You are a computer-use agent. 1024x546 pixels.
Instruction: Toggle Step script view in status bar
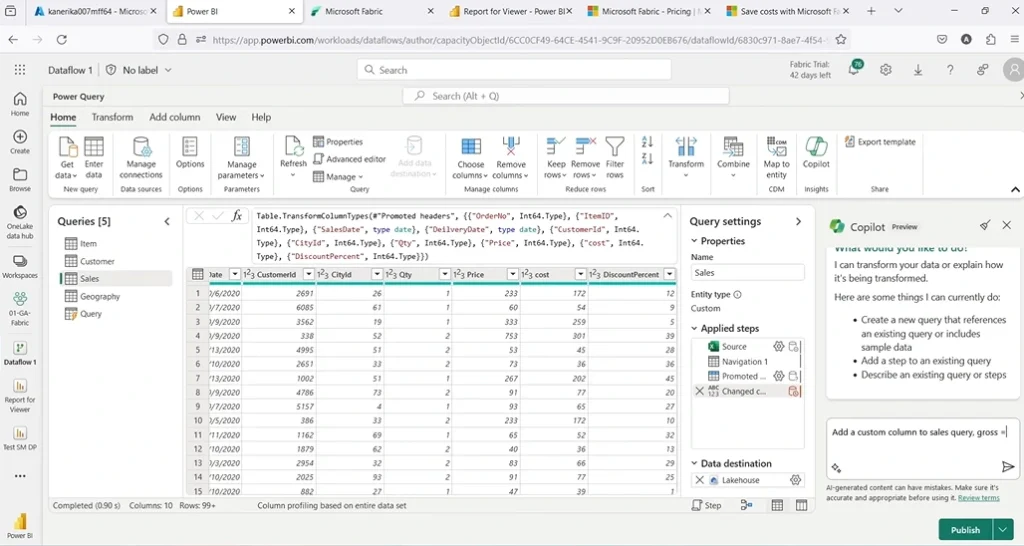(707, 505)
